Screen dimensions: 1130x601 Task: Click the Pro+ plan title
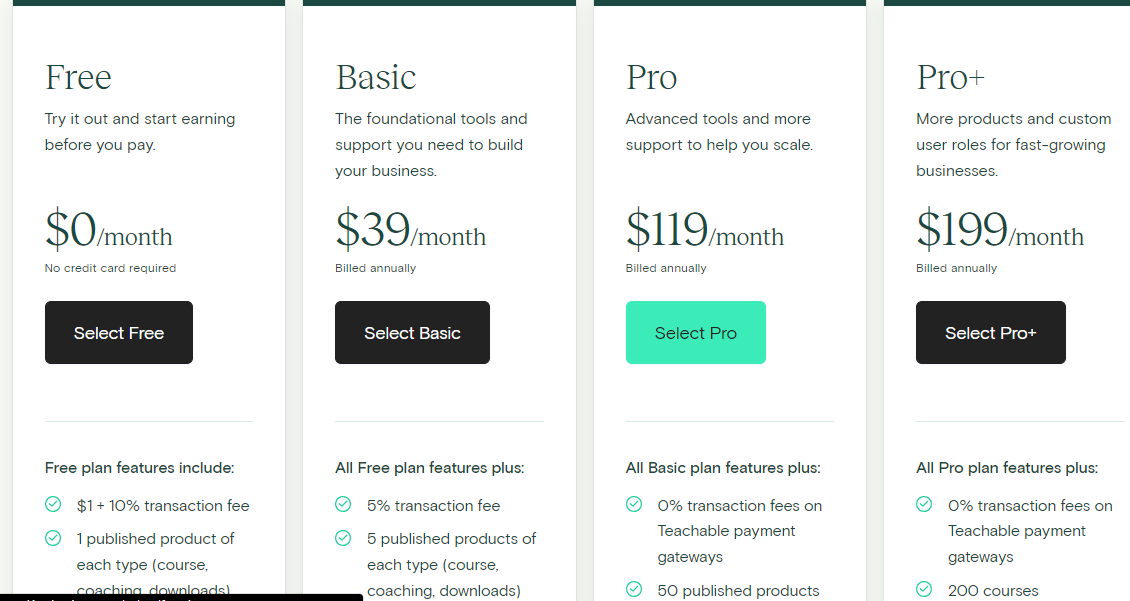(x=950, y=78)
